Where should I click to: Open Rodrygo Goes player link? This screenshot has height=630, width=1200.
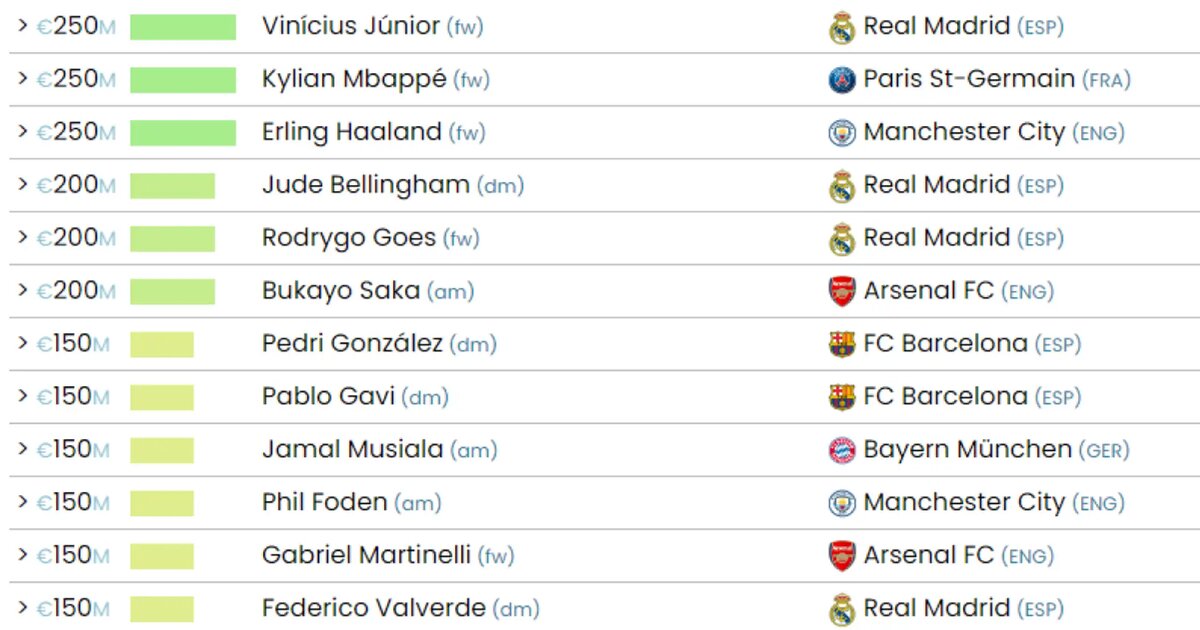point(349,238)
